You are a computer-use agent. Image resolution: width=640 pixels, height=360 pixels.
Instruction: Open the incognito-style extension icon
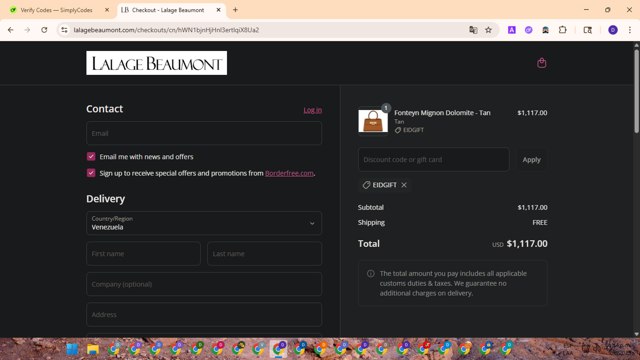(545, 30)
